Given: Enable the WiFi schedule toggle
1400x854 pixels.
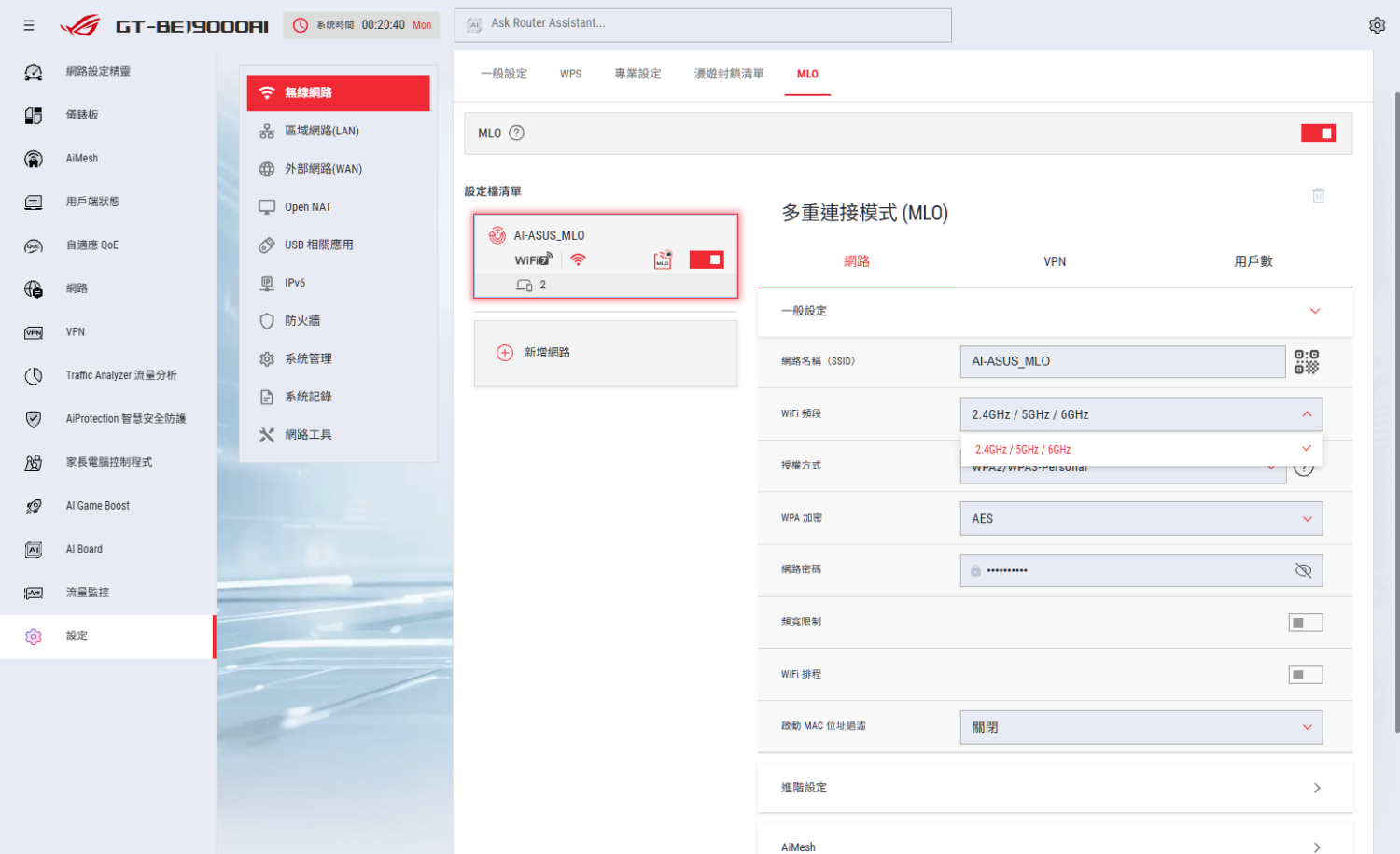Looking at the screenshot, I should pos(1306,675).
